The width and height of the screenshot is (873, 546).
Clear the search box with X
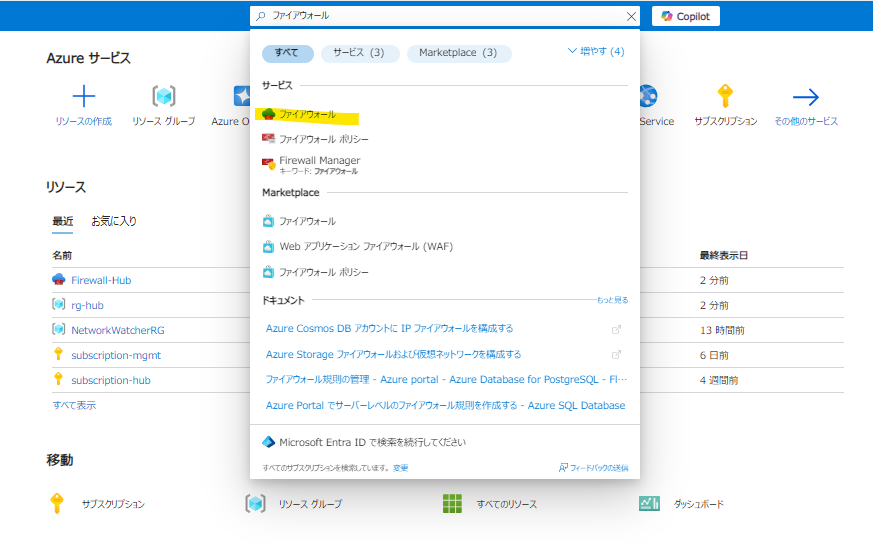[631, 17]
